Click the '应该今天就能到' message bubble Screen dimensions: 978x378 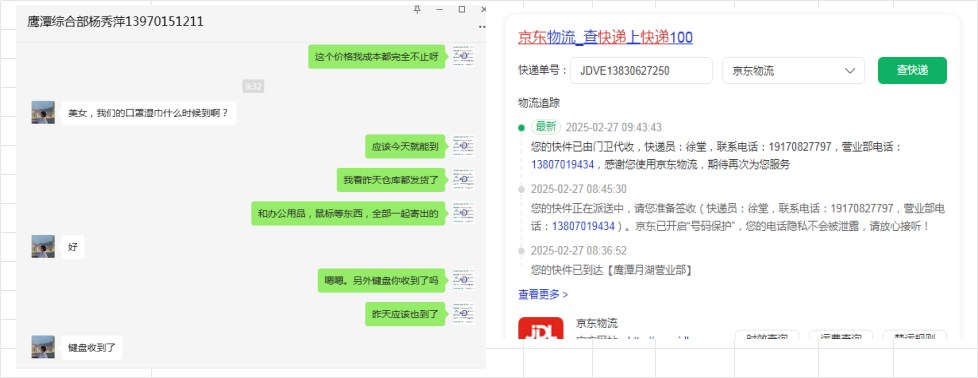[x=405, y=147]
